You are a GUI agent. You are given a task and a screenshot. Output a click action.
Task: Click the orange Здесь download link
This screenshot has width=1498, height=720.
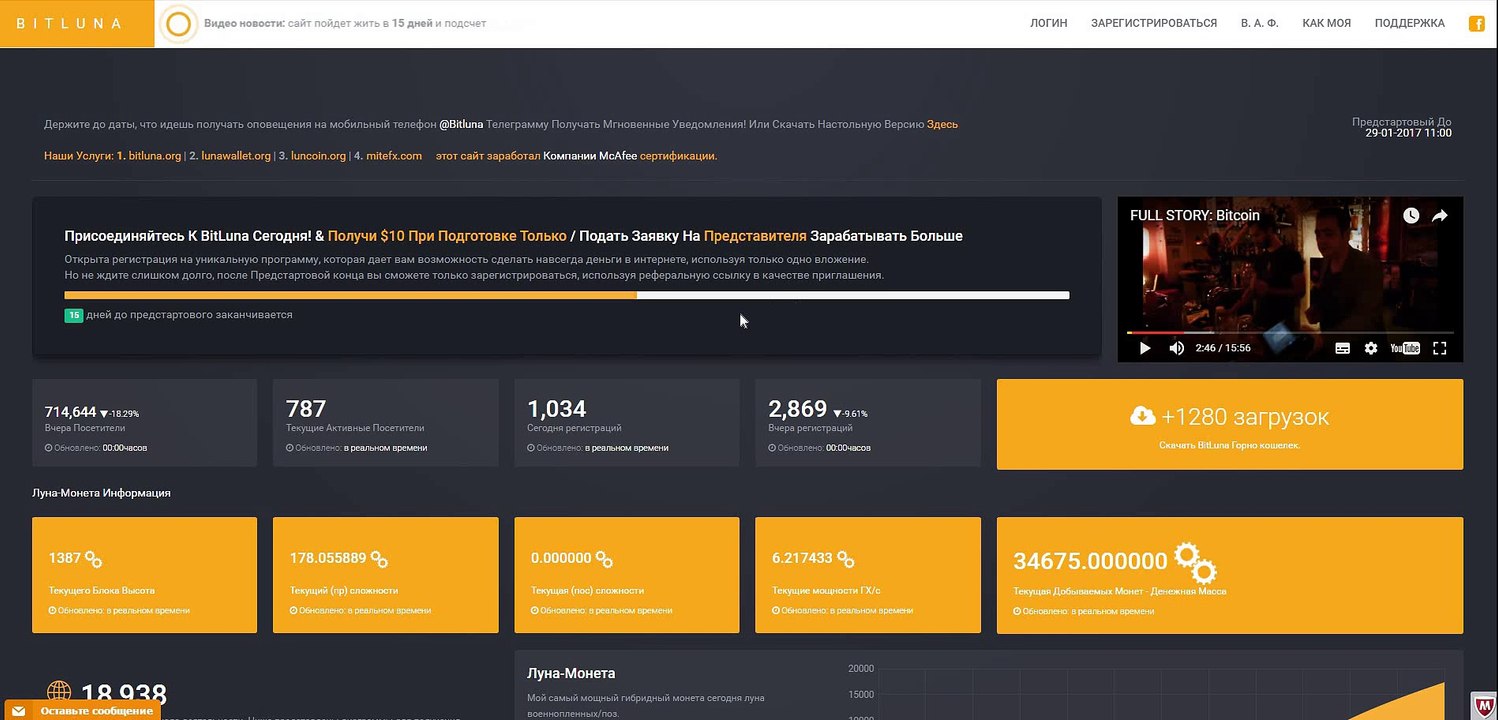tap(942, 125)
